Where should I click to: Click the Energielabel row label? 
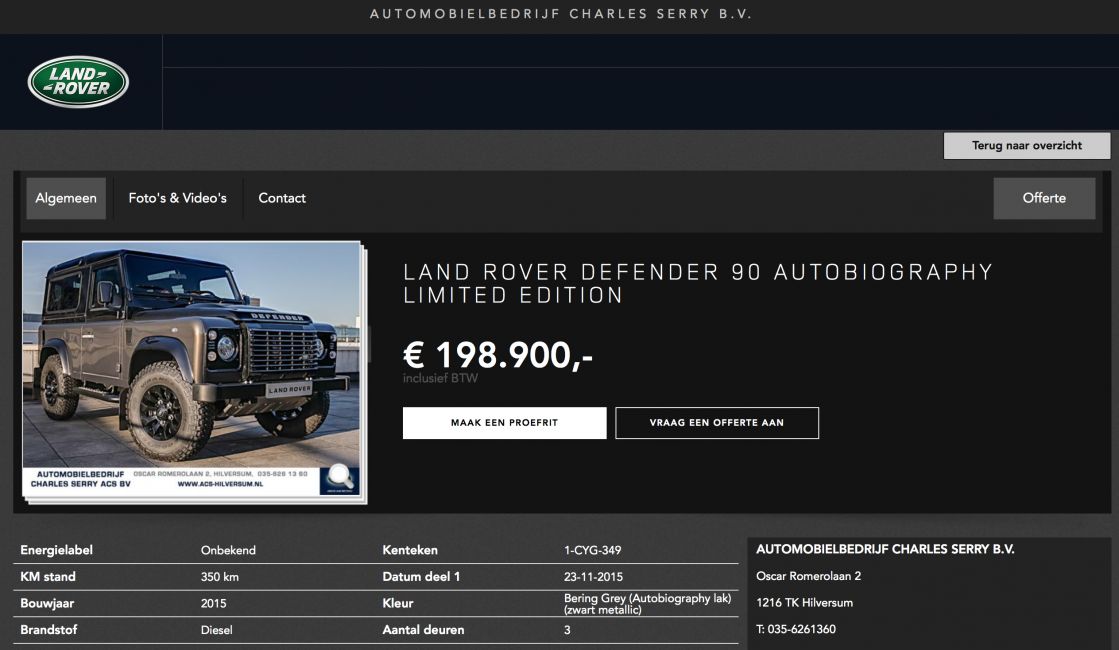point(56,550)
